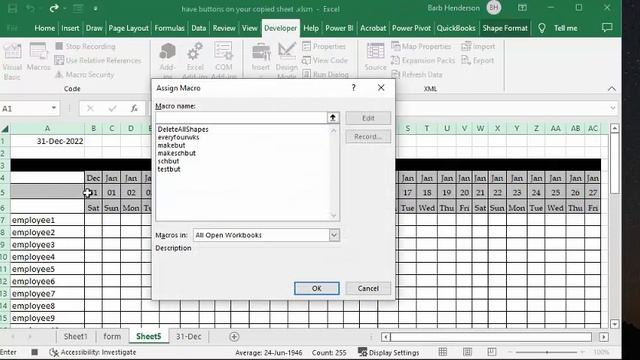Open XML Map Properties
The image size is (640, 360).
click(x=421, y=47)
